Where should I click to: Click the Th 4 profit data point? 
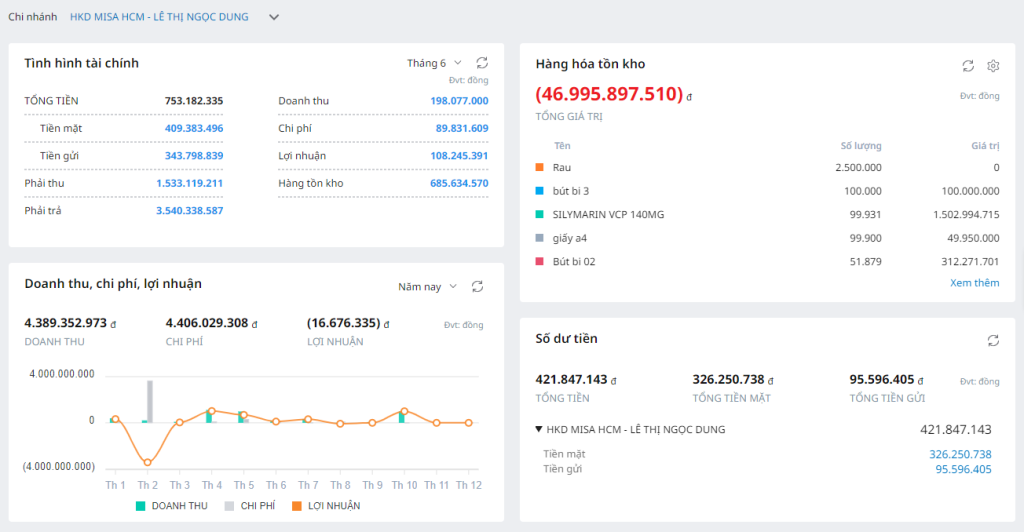pyautogui.click(x=212, y=411)
